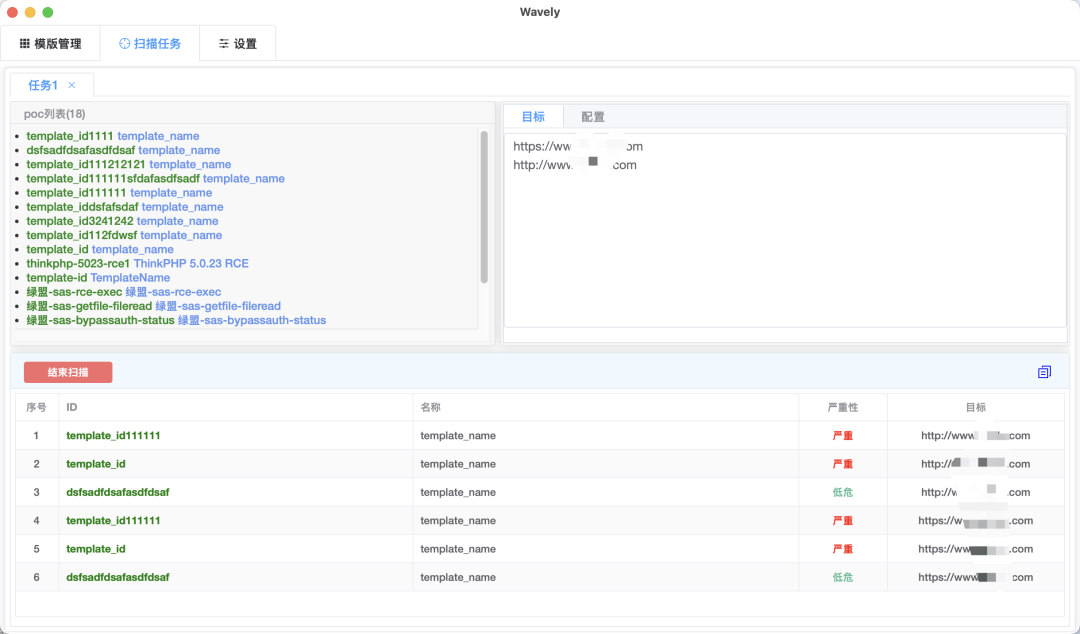This screenshot has width=1080, height=634.
Task: Click template_id in result row 2
Action: (x=96, y=464)
